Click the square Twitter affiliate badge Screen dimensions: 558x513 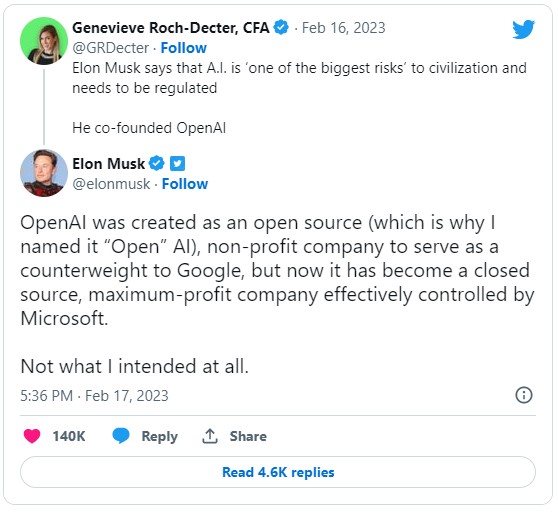(177, 164)
